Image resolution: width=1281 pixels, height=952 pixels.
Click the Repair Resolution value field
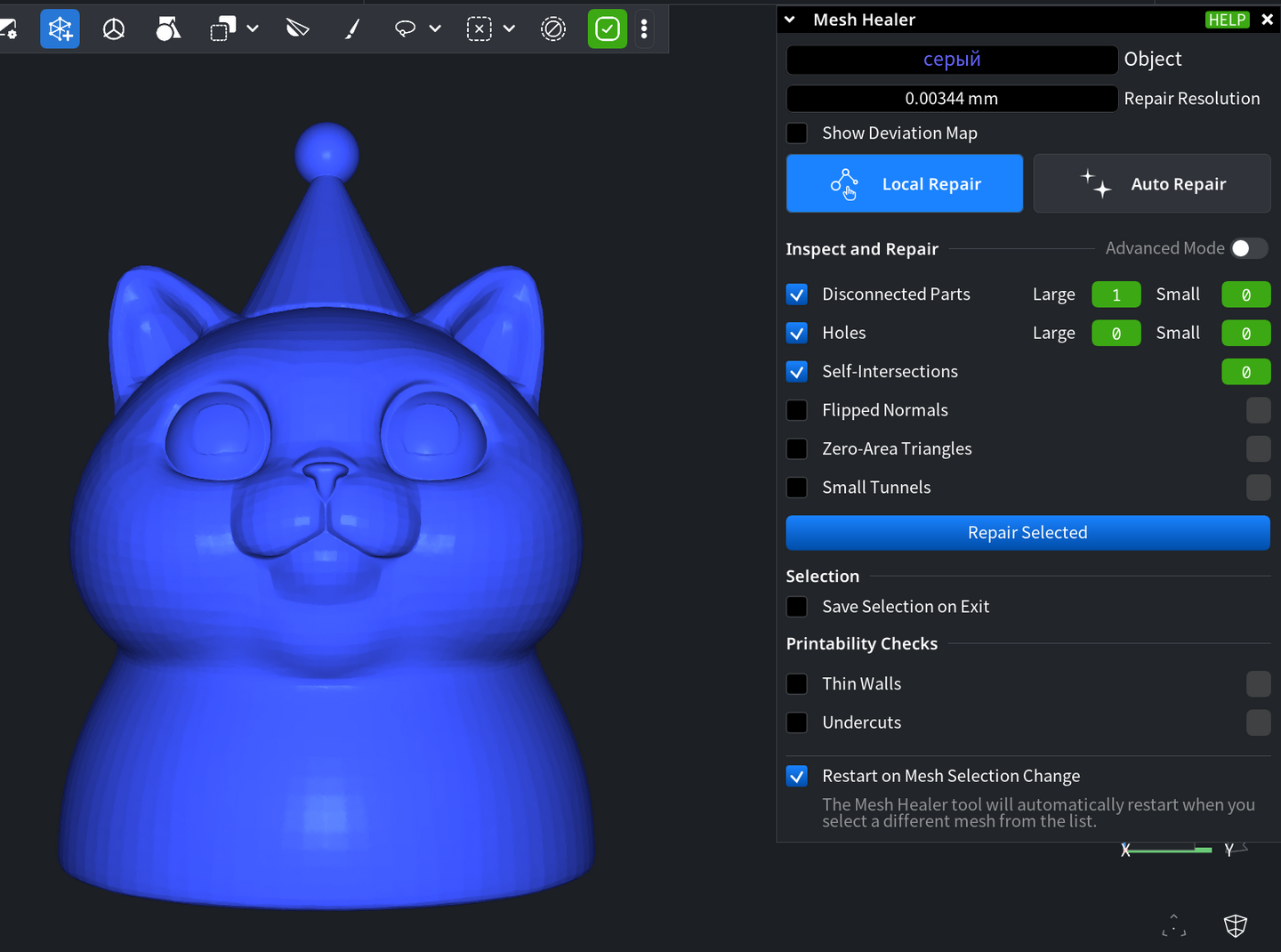pyautogui.click(x=951, y=99)
